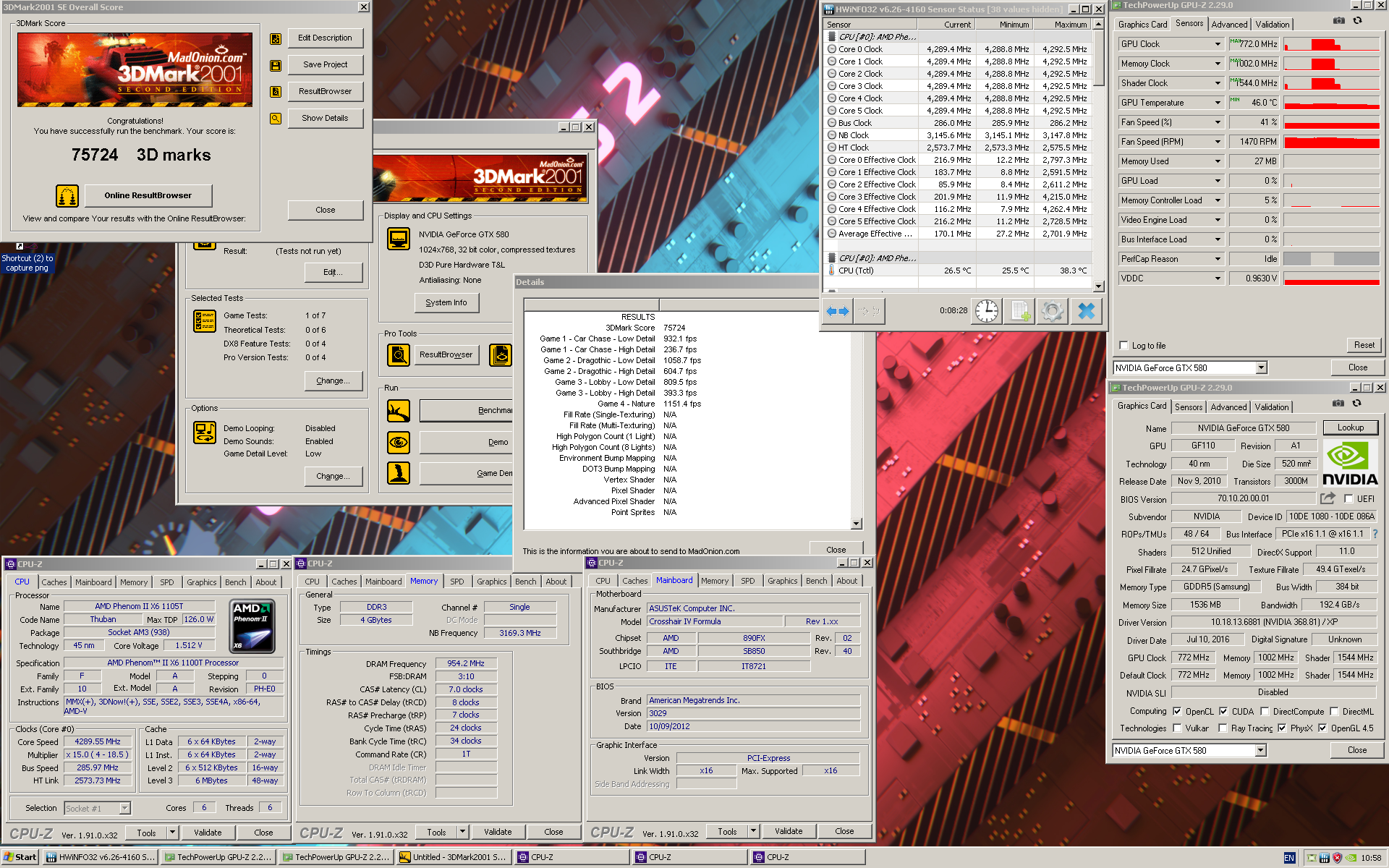The image size is (1389, 868).
Task: Open Bench tab in CPU-Z CPU window
Action: [235, 582]
